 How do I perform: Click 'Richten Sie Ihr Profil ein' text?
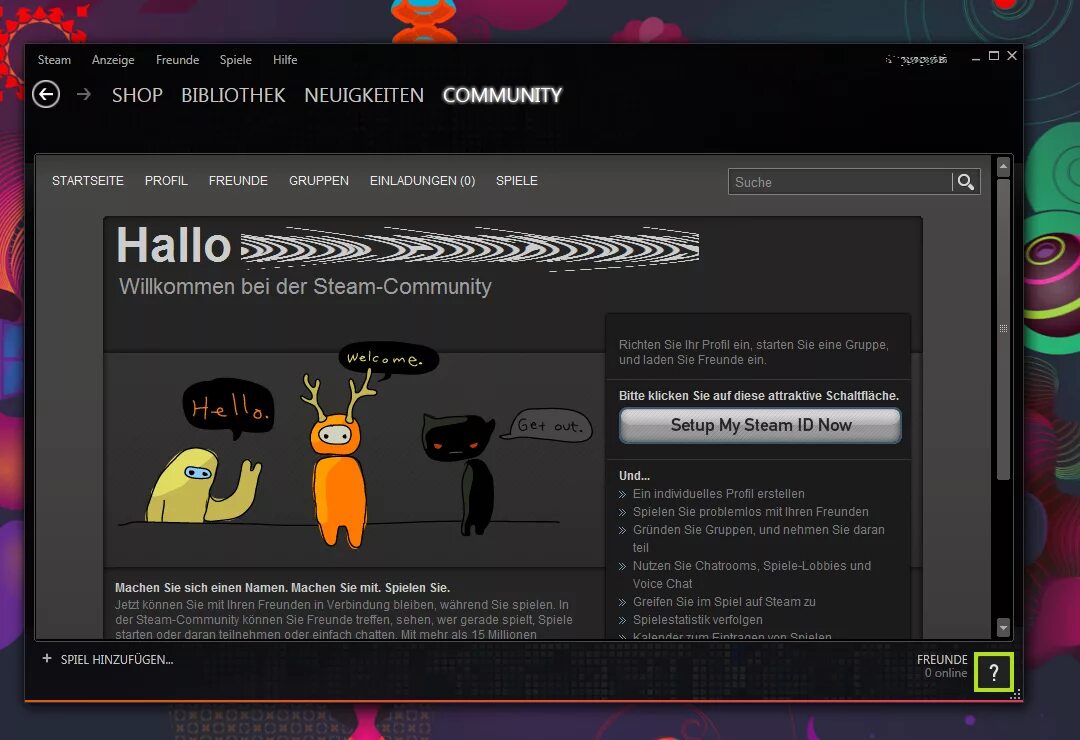click(754, 352)
